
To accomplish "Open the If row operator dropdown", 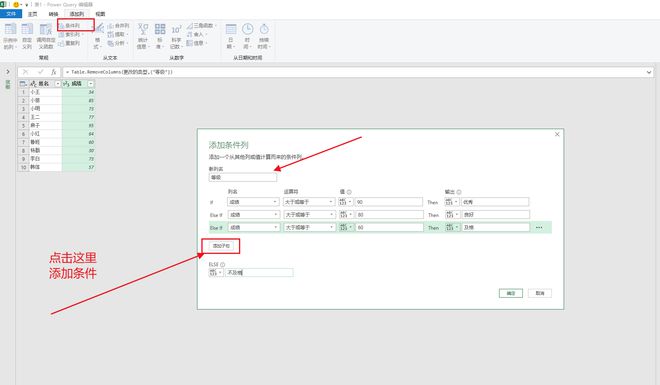I will [309, 202].
